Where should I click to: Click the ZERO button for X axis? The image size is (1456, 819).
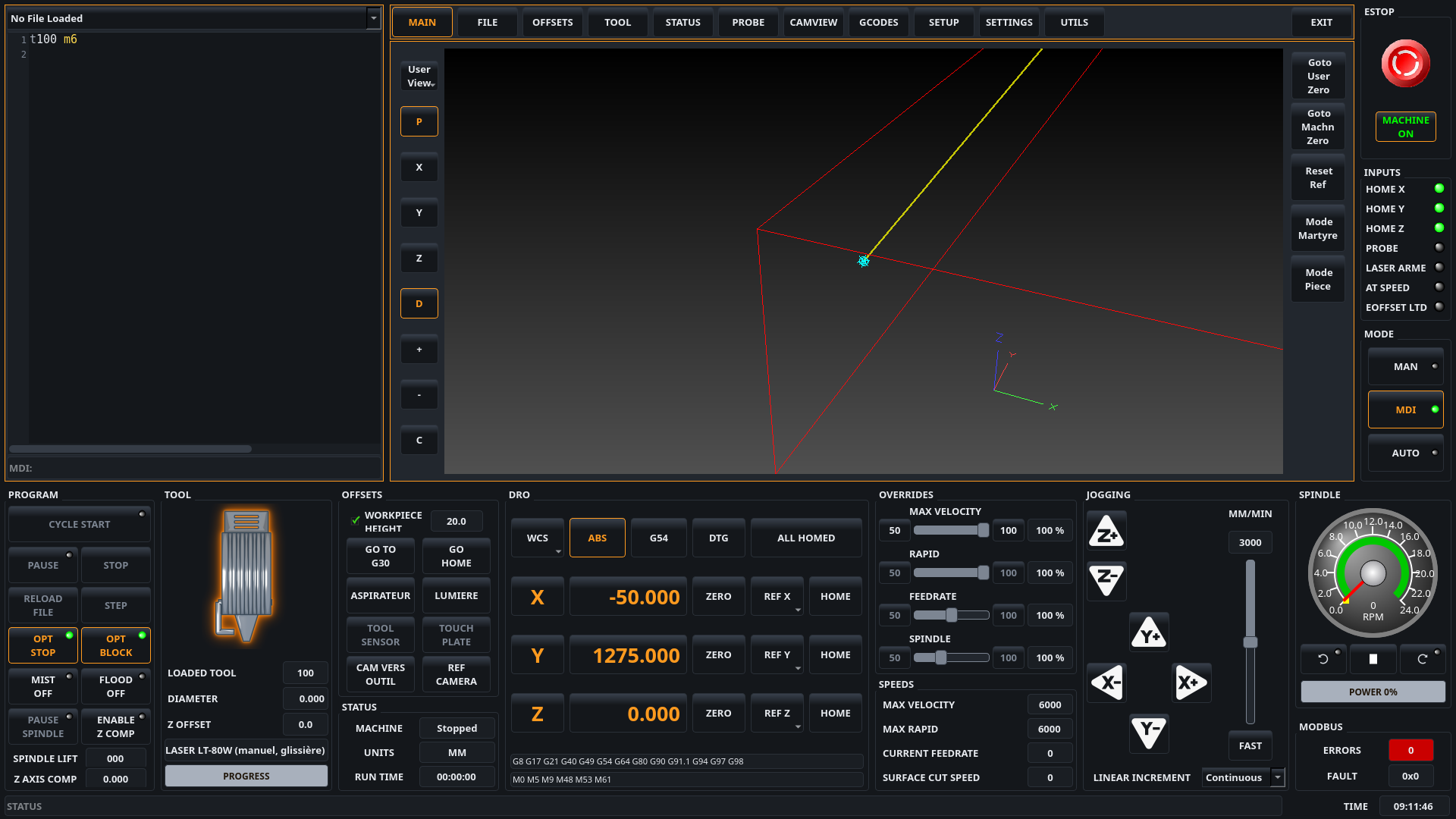(718, 597)
